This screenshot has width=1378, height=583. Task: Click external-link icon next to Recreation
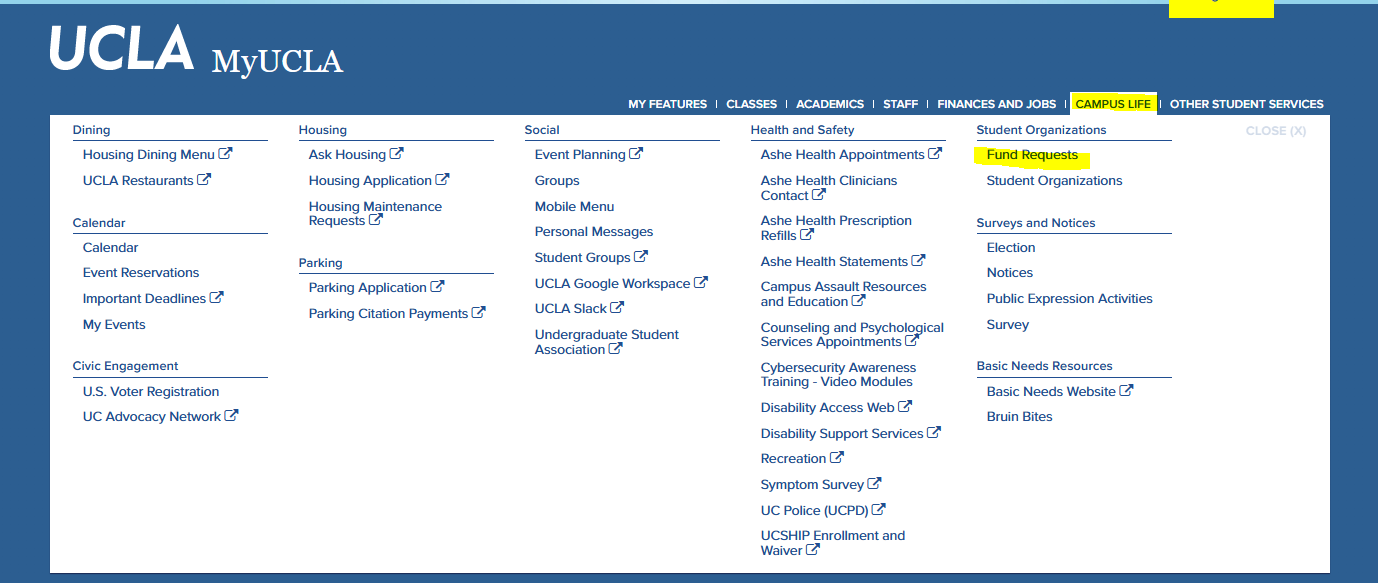tap(837, 458)
